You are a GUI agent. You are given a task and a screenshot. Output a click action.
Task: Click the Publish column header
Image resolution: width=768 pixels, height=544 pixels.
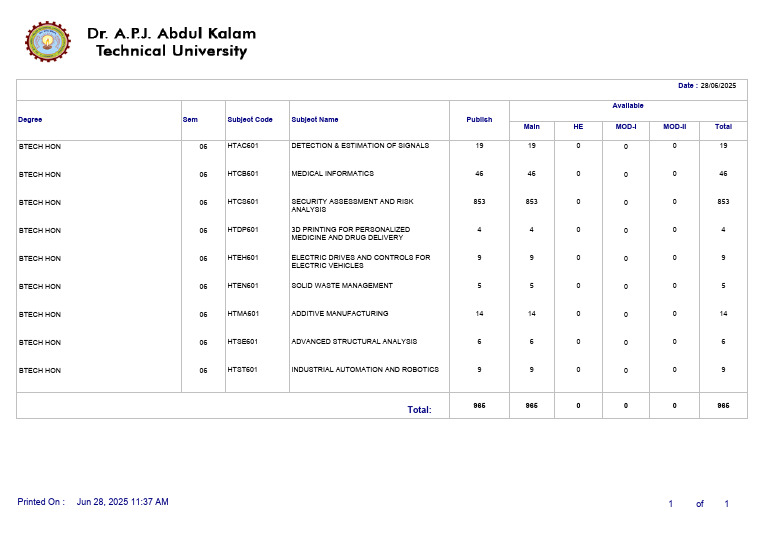tap(479, 119)
